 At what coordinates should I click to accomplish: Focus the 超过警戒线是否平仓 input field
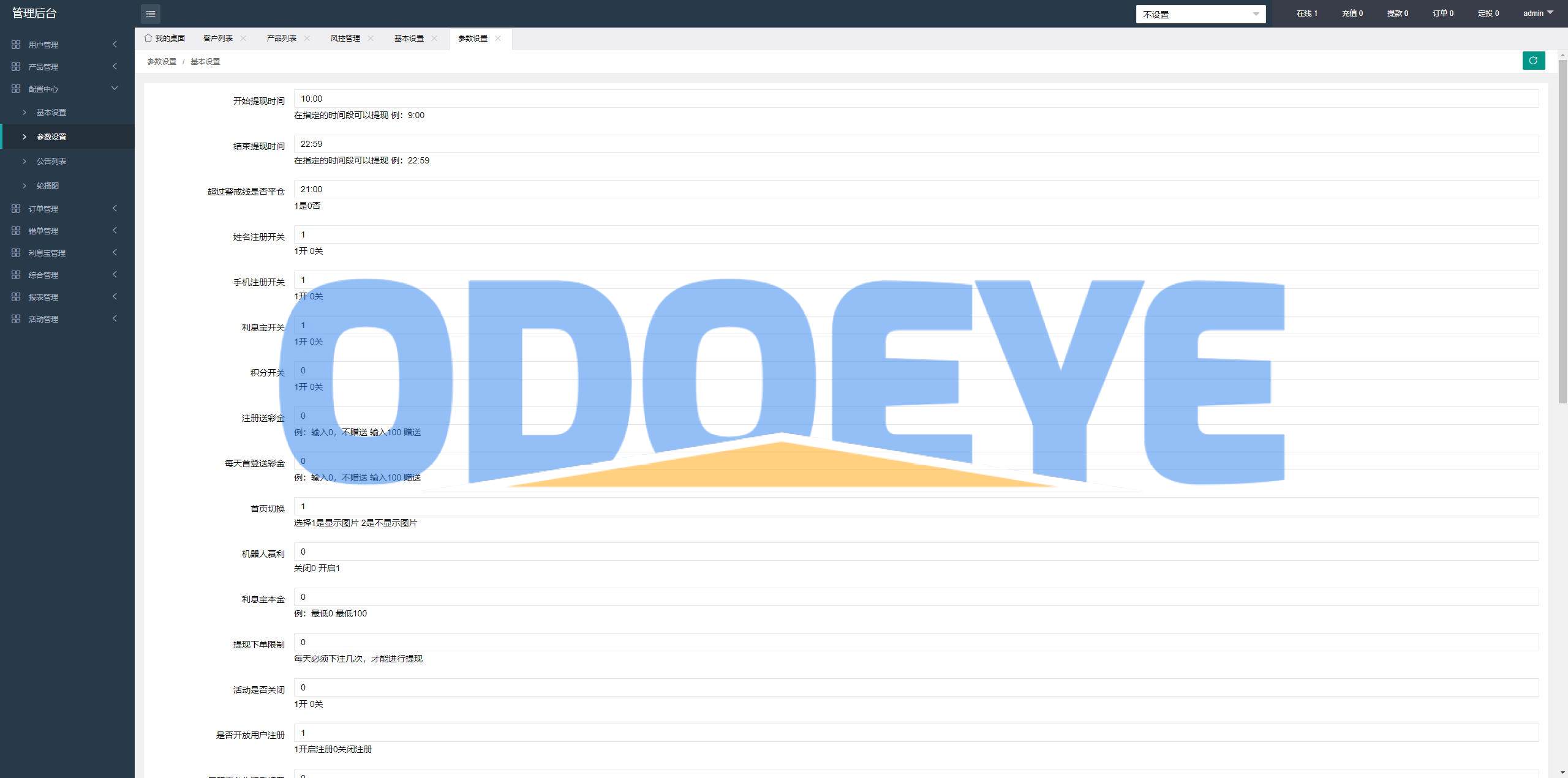(x=916, y=189)
